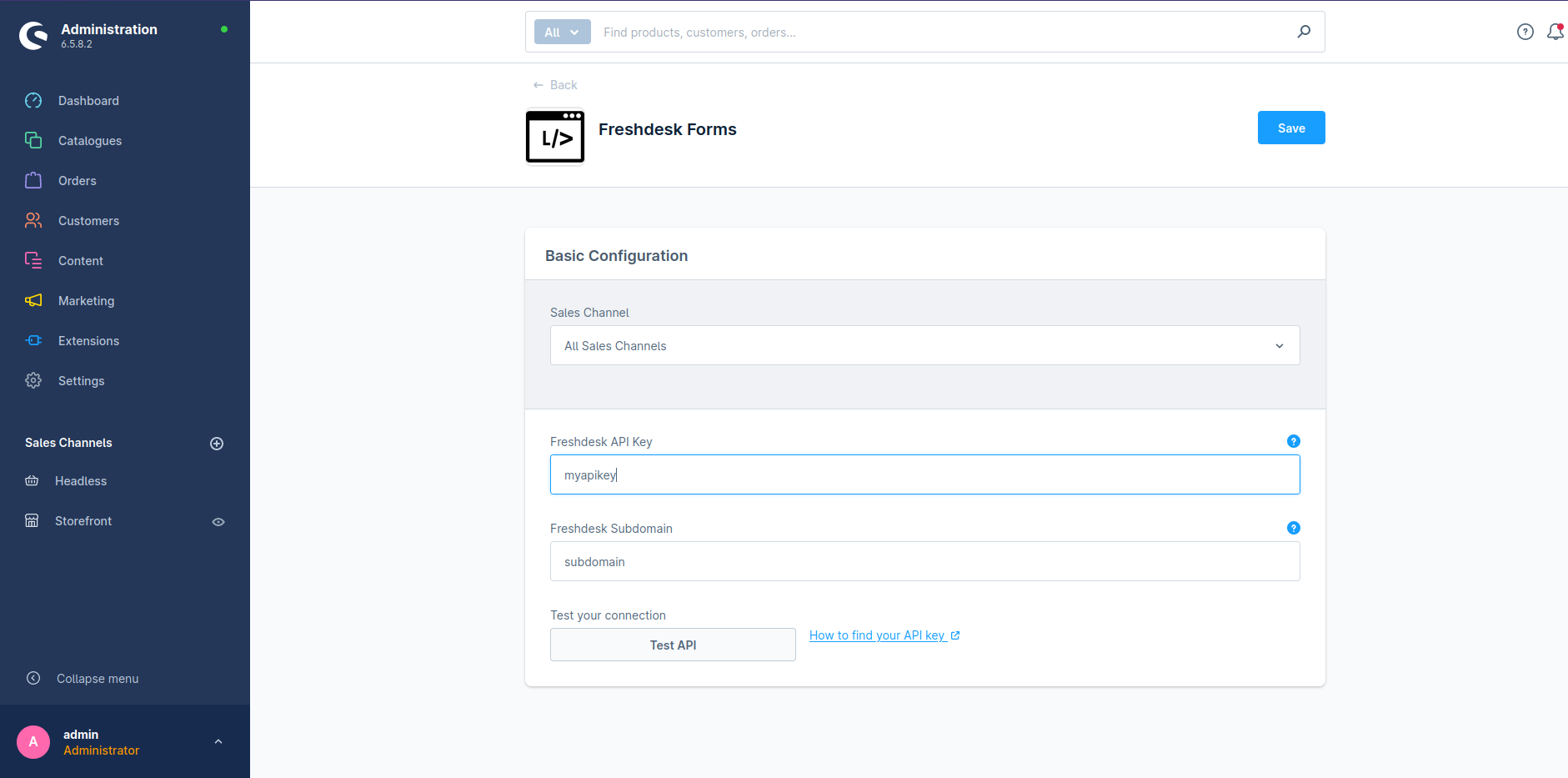This screenshot has height=778, width=1568.
Task: Click the Sales Channels heading
Action: [x=68, y=443]
